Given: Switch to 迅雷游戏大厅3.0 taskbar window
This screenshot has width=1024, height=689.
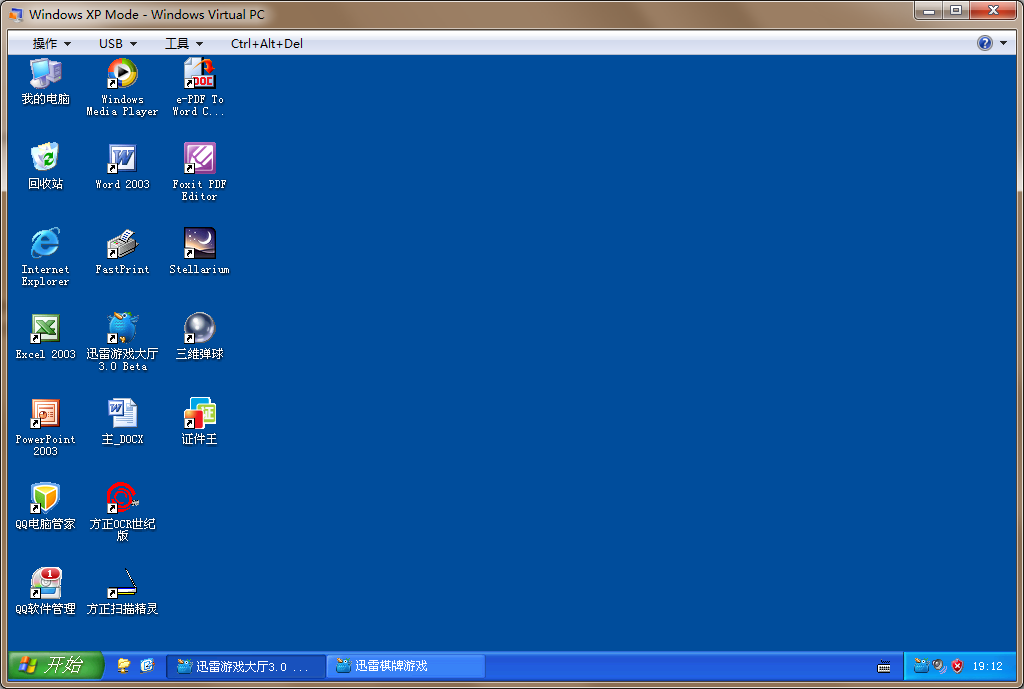Looking at the screenshot, I should (246, 666).
